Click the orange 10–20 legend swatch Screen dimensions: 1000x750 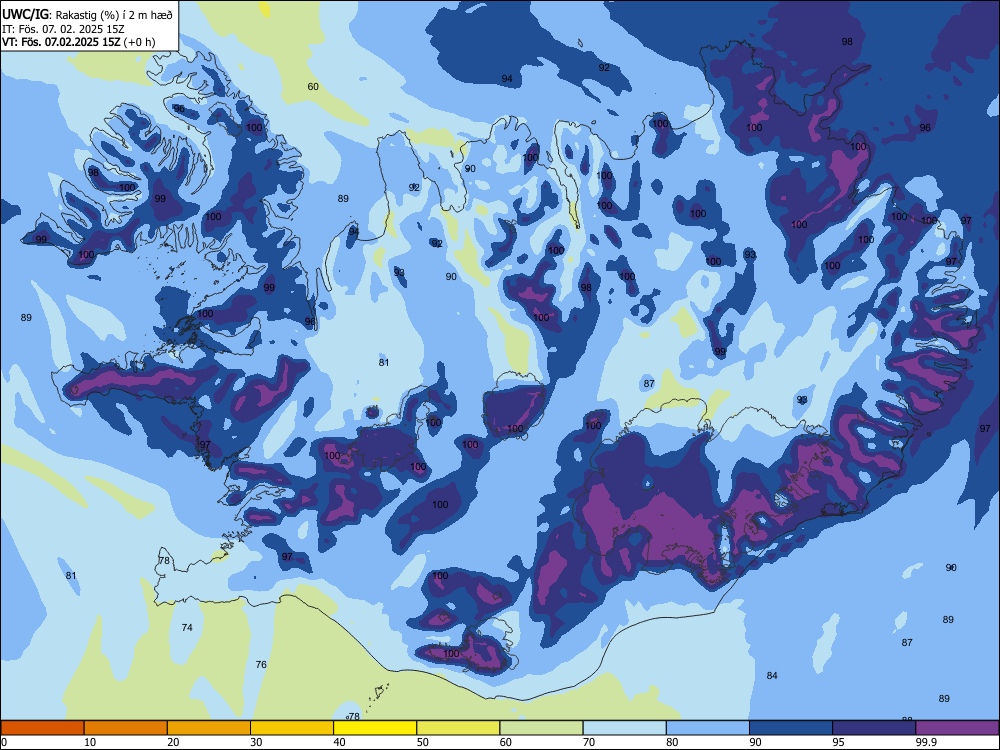click(x=126, y=728)
